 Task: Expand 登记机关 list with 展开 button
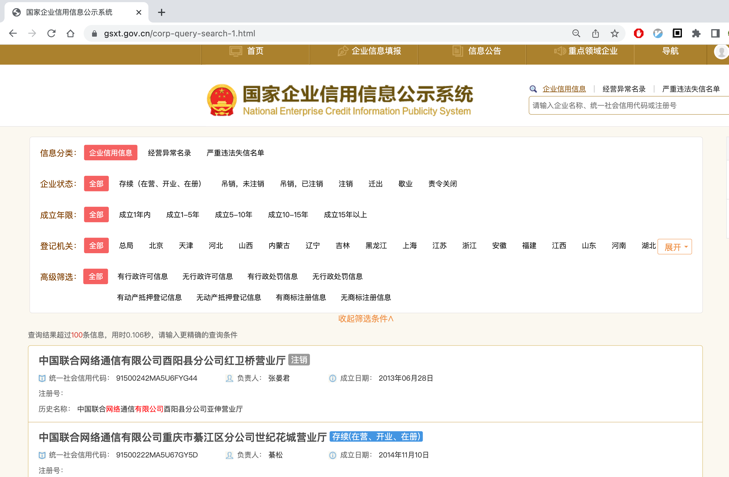675,247
